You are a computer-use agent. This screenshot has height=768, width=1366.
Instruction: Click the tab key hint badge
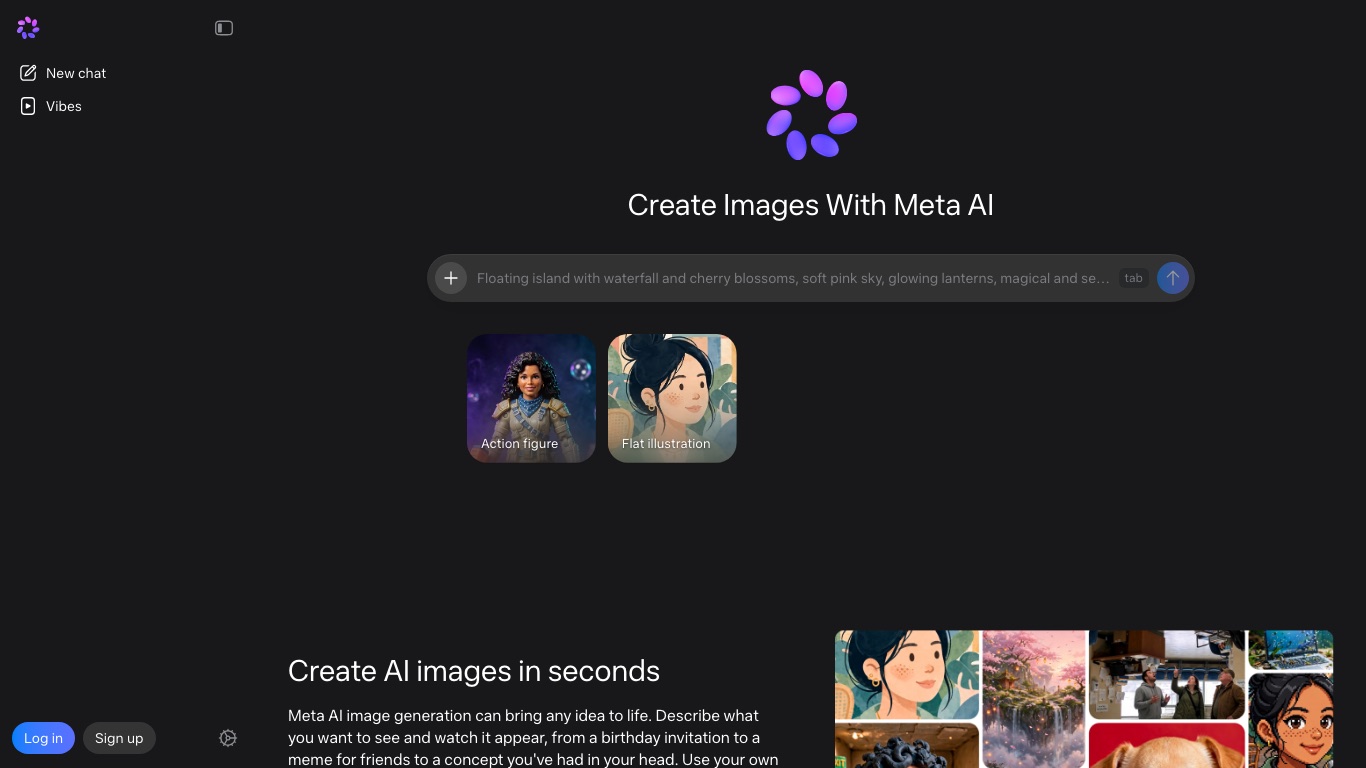tap(1133, 278)
